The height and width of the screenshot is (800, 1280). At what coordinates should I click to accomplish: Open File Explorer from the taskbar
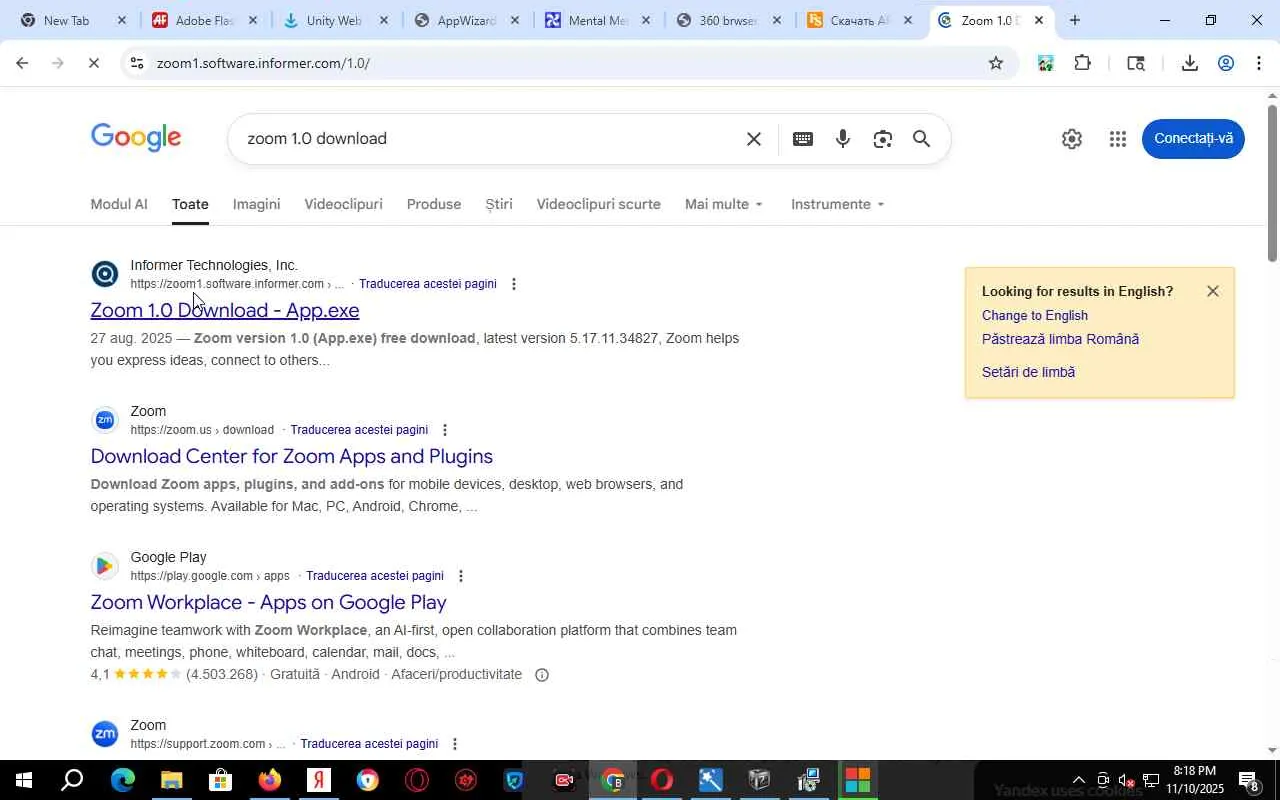pyautogui.click(x=171, y=780)
